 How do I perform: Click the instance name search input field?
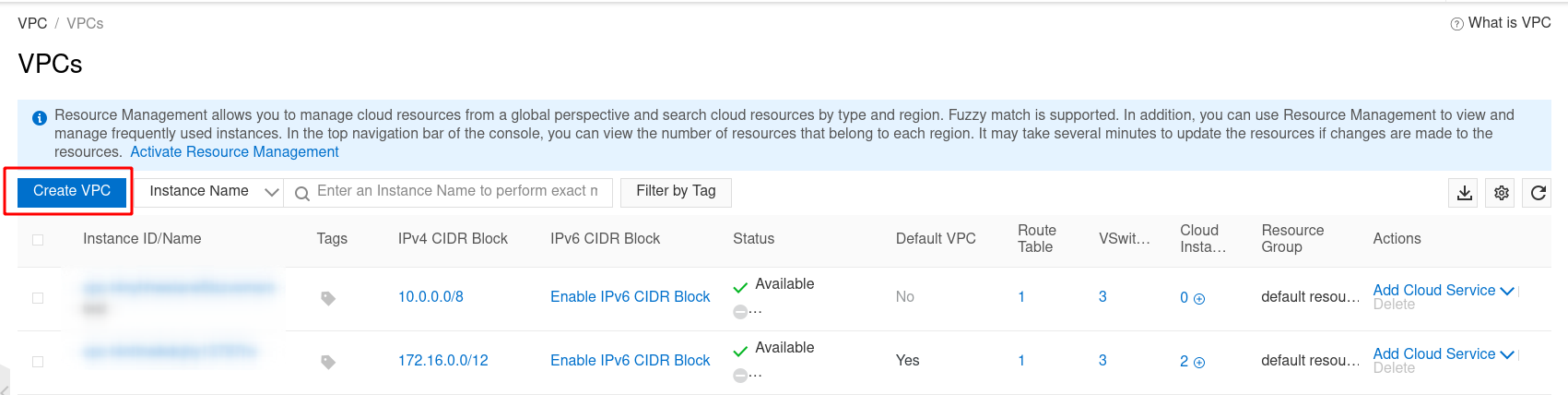458,191
